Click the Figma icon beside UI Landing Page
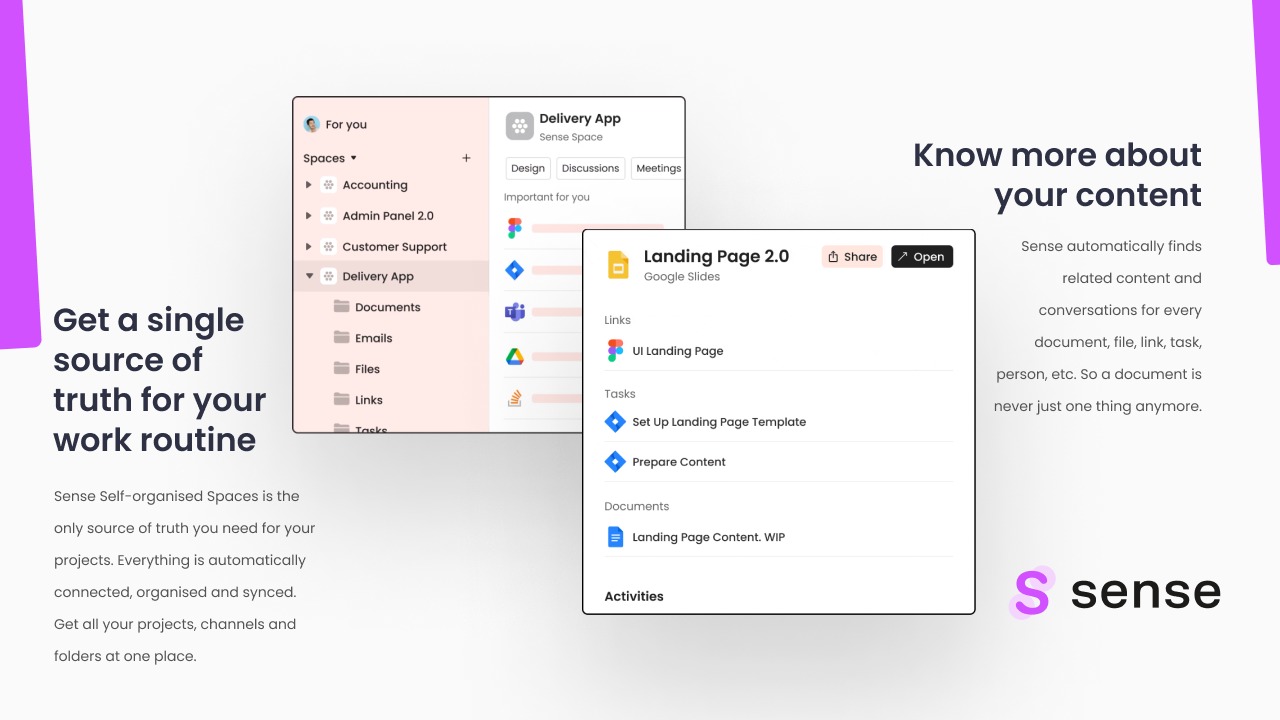1280x720 pixels. point(615,351)
